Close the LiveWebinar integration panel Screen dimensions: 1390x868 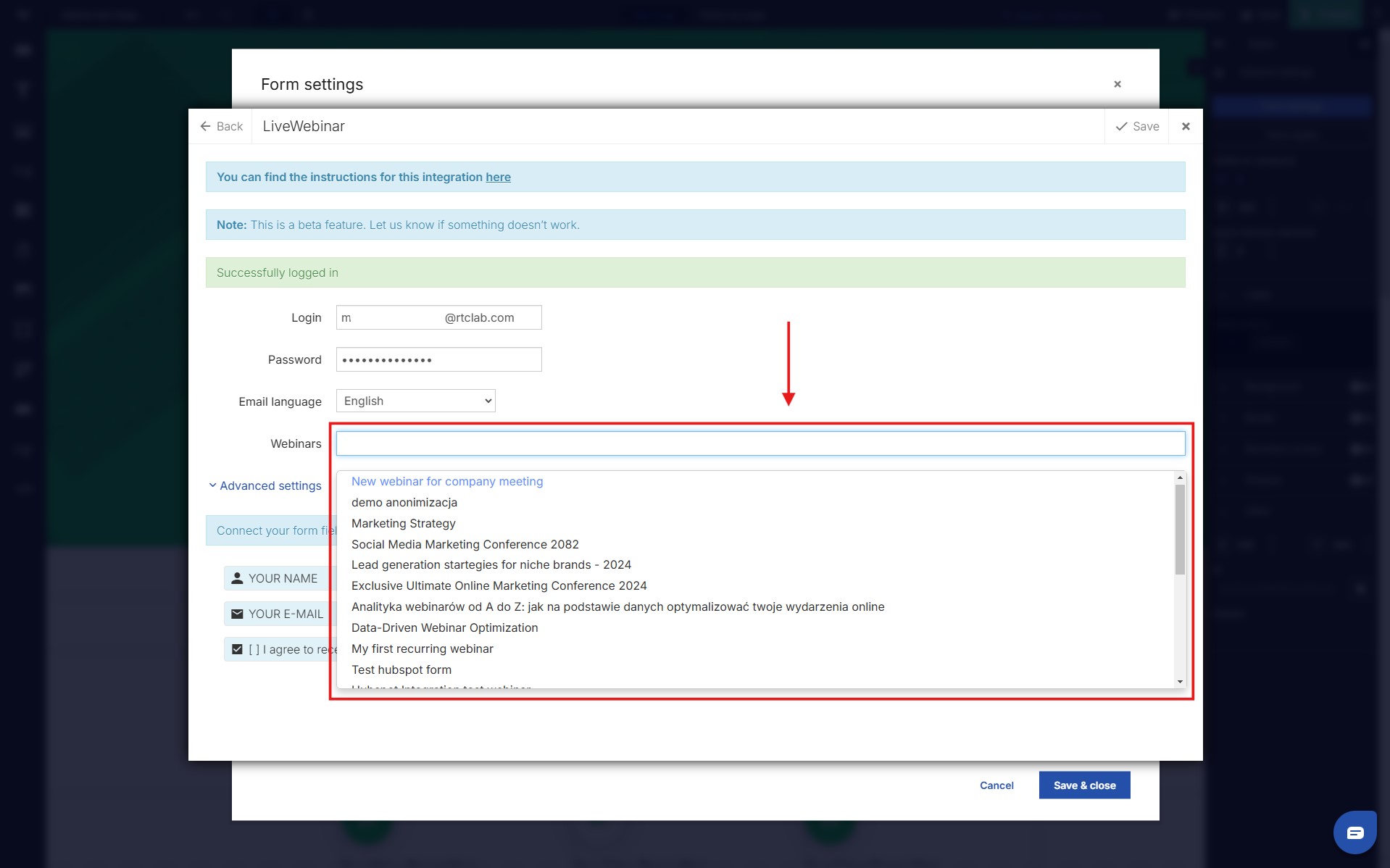1186,126
